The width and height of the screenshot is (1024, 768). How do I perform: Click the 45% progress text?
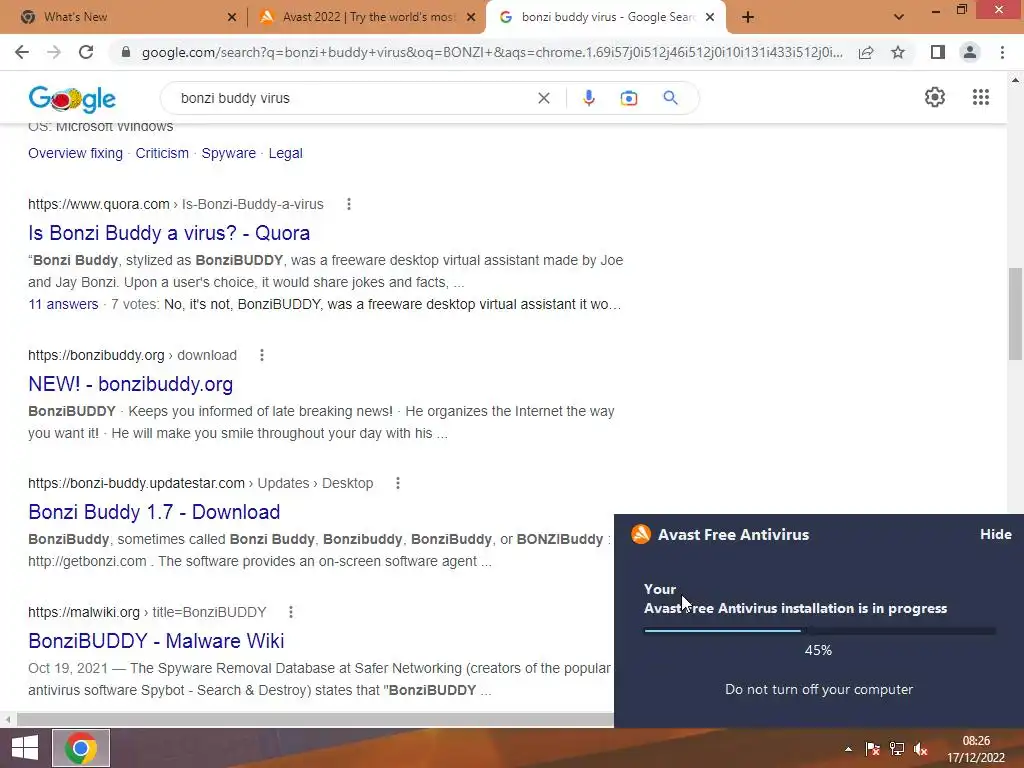[x=818, y=650]
